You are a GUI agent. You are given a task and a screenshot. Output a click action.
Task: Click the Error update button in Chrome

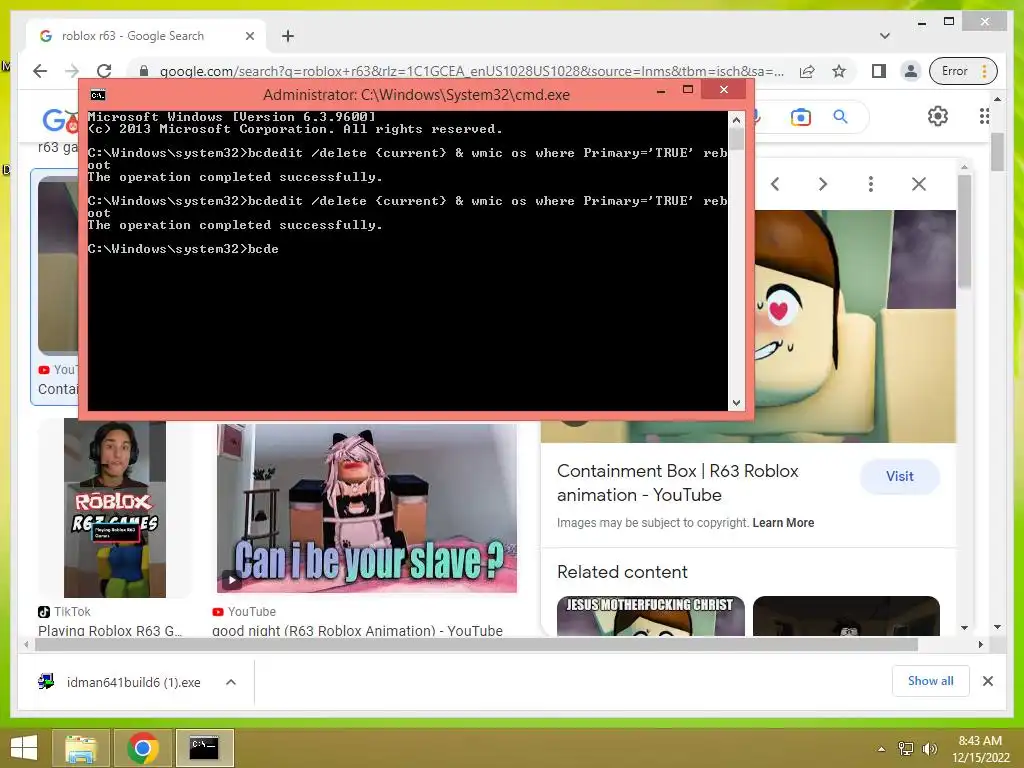click(963, 71)
